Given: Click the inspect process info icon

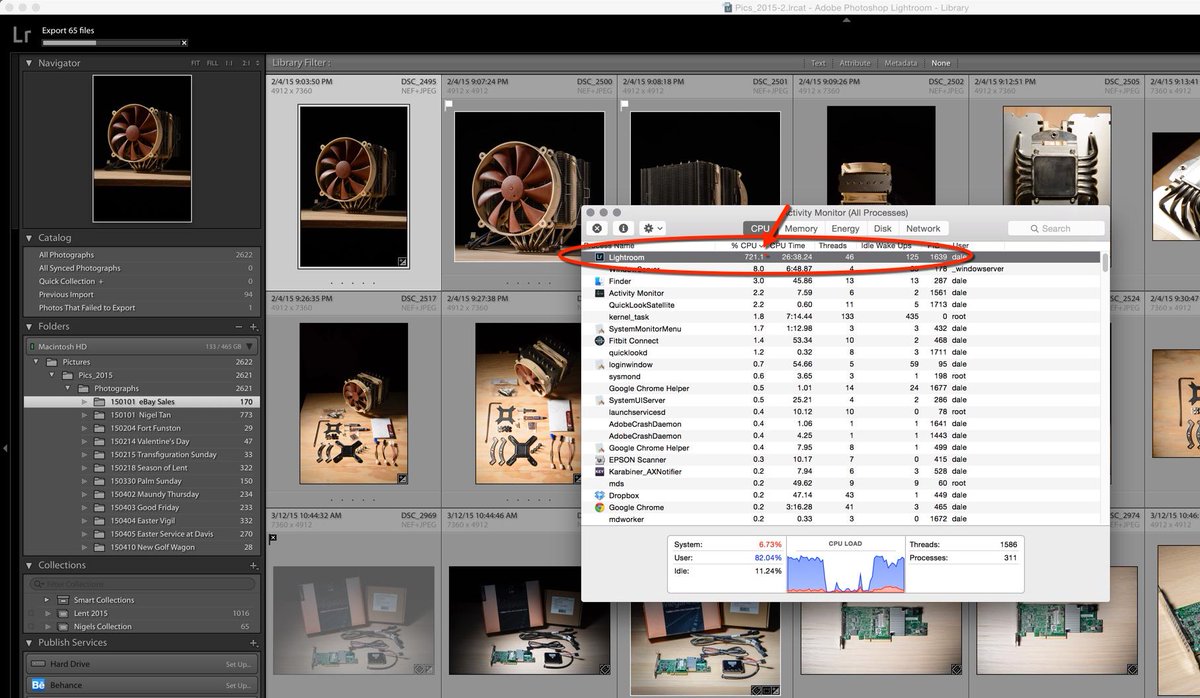Looking at the screenshot, I should pyautogui.click(x=623, y=229).
